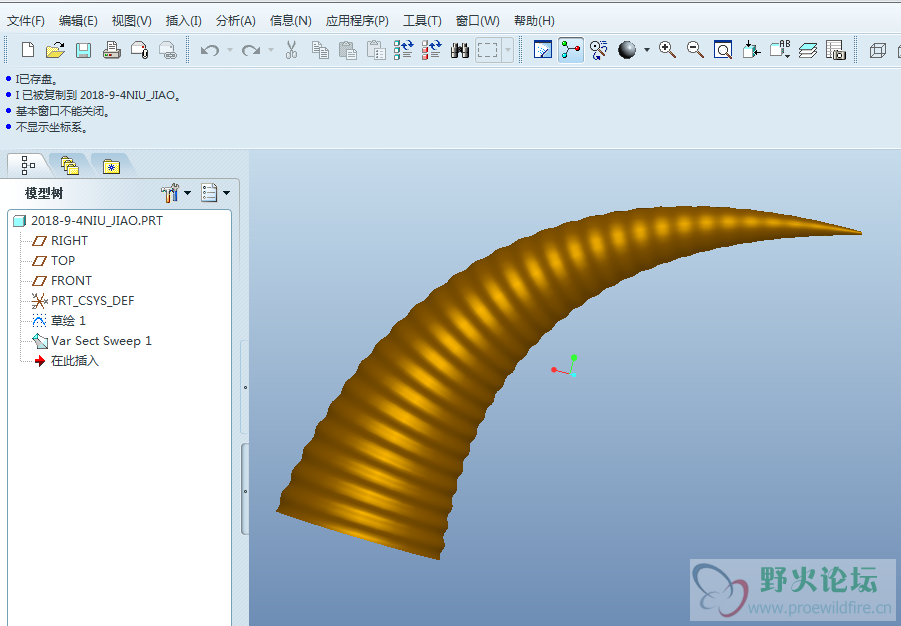Open the regenerate manager icon
Viewport: 901px width, 626px height.
(x=432, y=50)
